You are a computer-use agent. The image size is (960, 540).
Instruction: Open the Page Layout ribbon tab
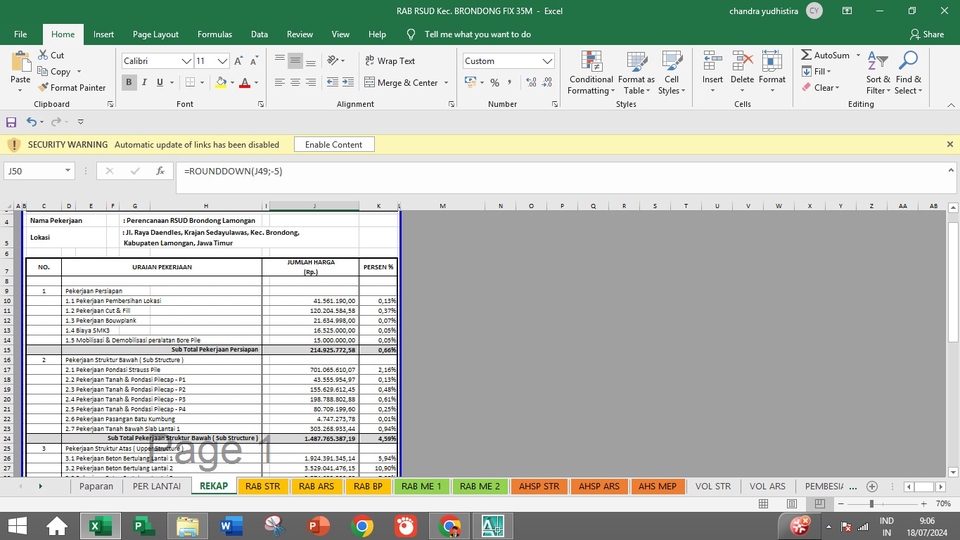click(155, 34)
